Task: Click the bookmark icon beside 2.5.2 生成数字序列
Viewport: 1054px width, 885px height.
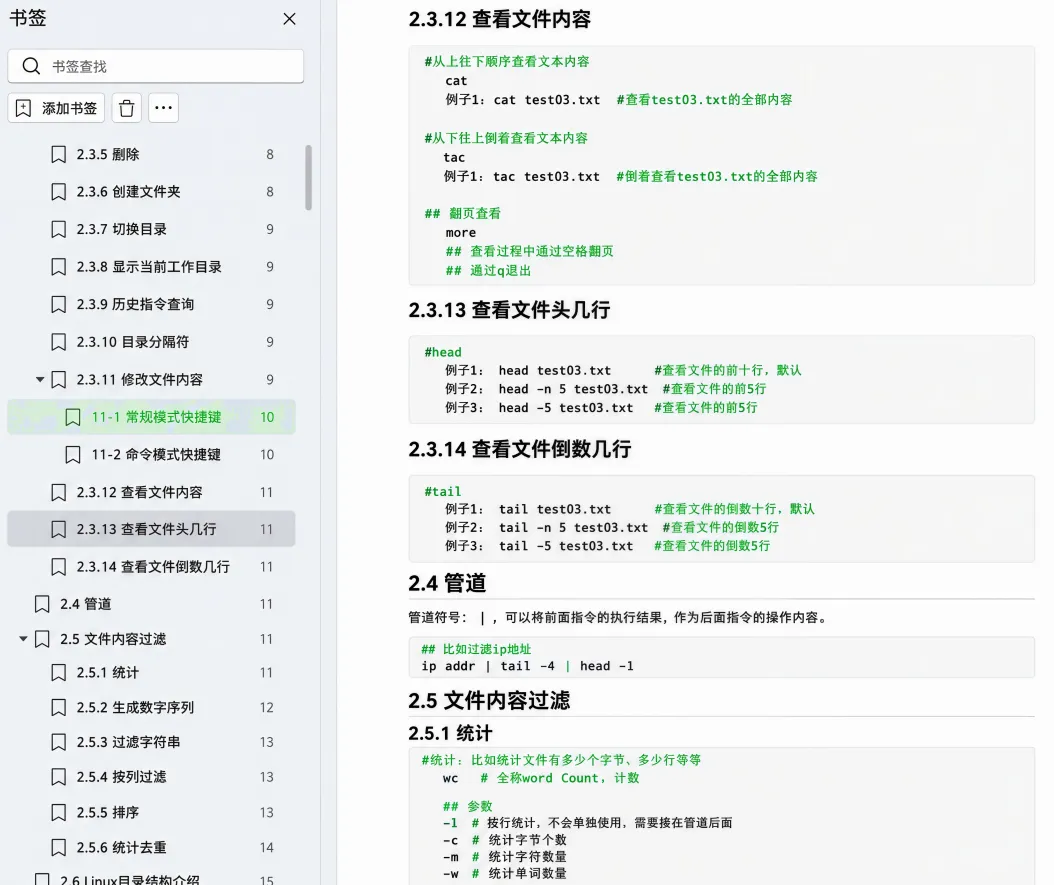Action: coord(58,708)
